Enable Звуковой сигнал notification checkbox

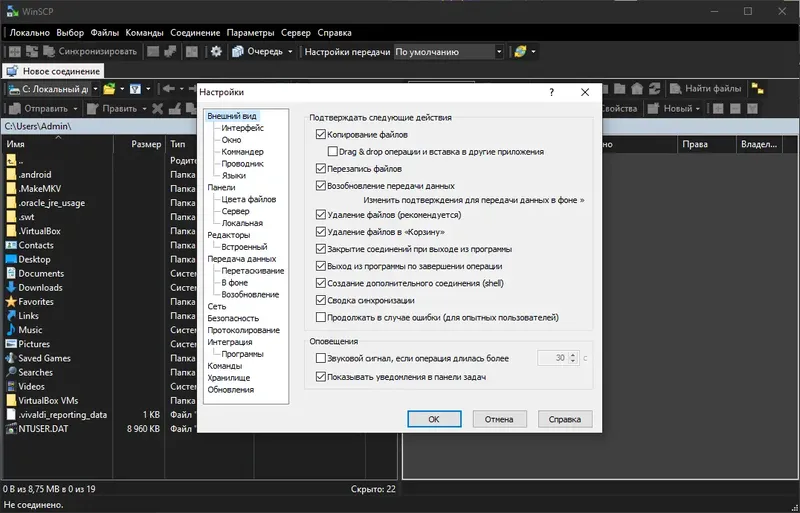click(x=320, y=358)
